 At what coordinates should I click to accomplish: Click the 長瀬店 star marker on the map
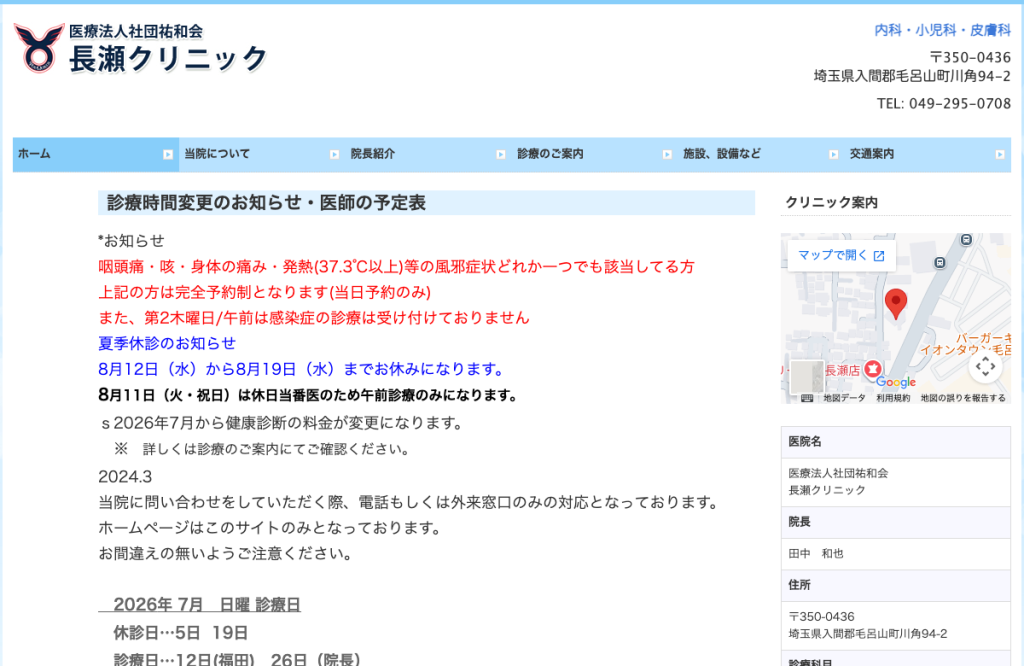tap(872, 370)
